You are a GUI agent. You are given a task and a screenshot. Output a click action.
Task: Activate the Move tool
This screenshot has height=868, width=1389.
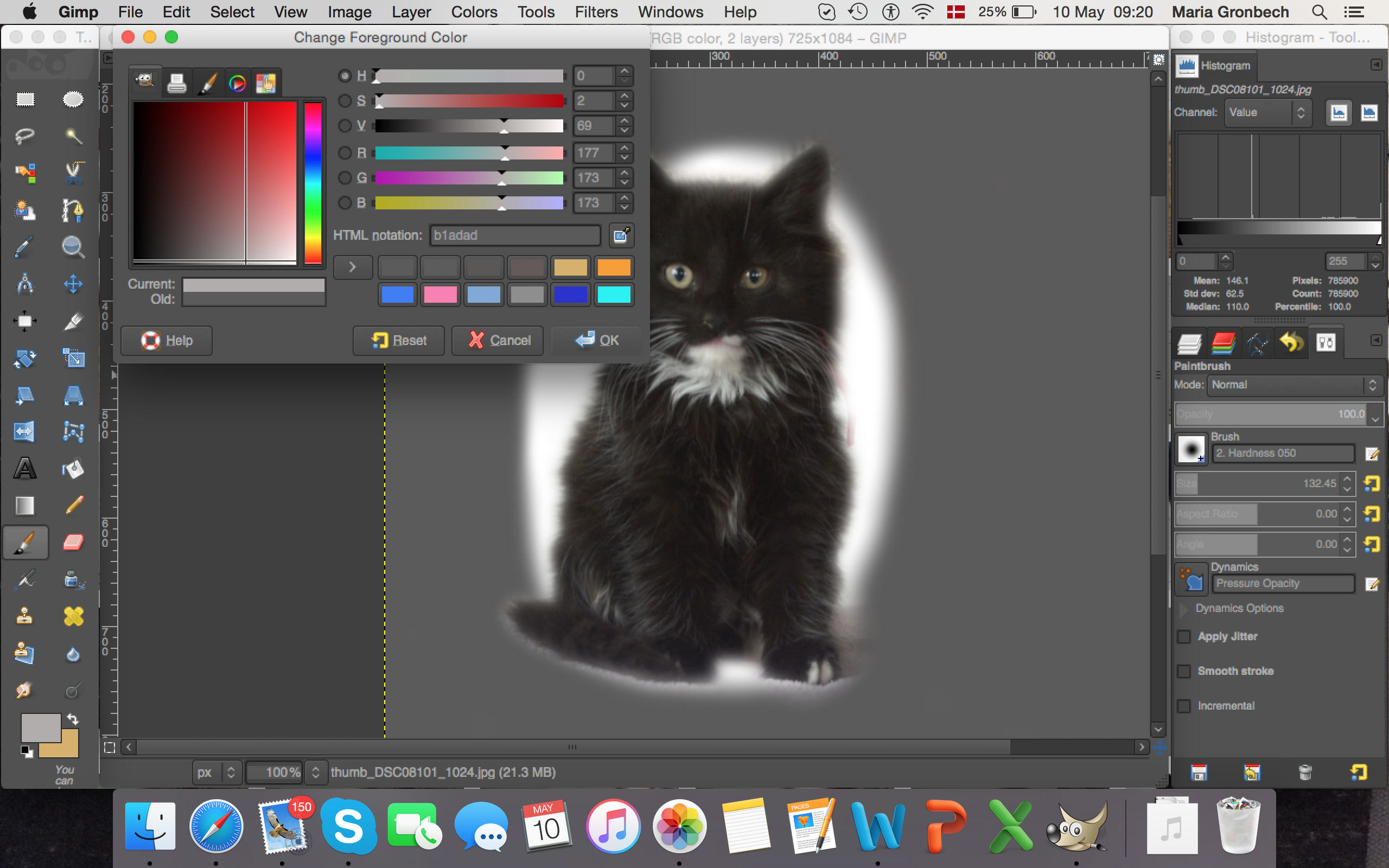click(73, 284)
